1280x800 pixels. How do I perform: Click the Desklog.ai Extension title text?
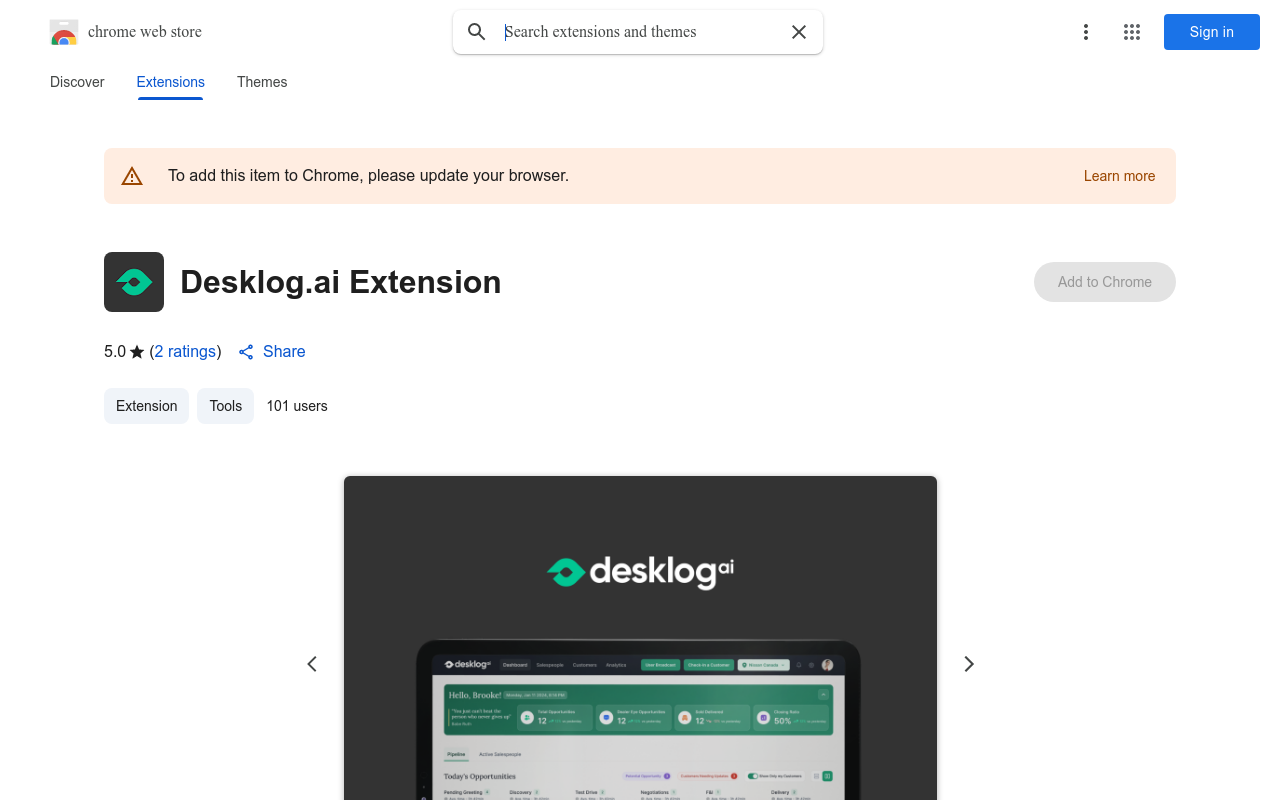click(x=341, y=282)
